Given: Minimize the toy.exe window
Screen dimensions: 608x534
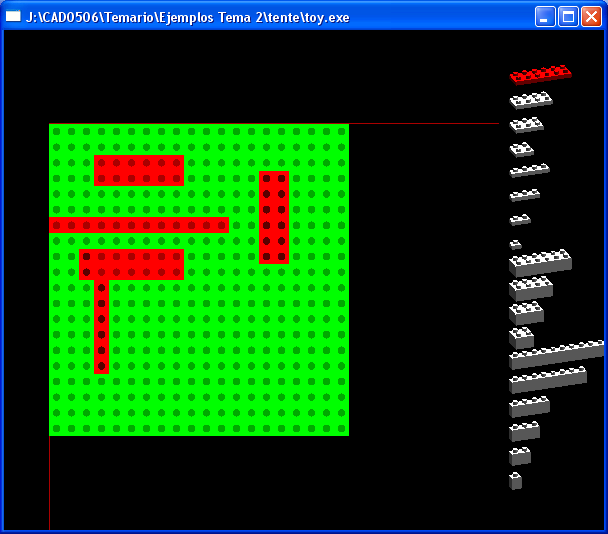Looking at the screenshot, I should (545, 17).
